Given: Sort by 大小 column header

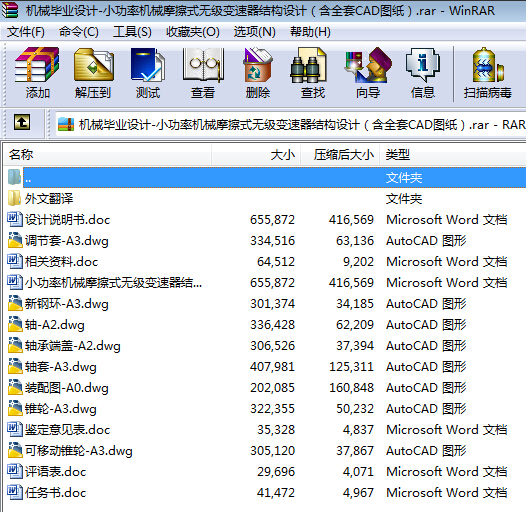Looking at the screenshot, I should [x=256, y=154].
